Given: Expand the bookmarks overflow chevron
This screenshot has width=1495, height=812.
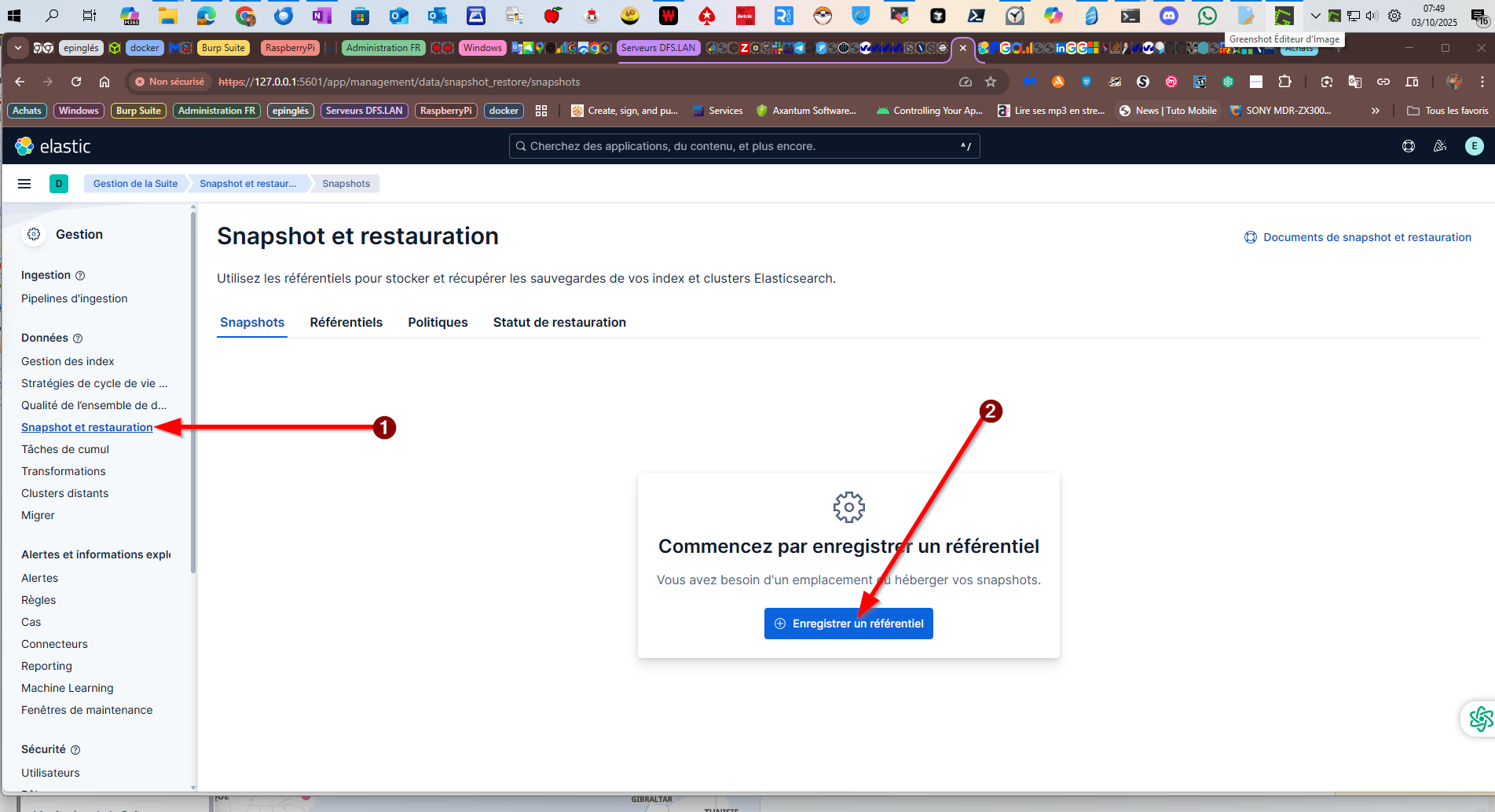Looking at the screenshot, I should point(1375,111).
